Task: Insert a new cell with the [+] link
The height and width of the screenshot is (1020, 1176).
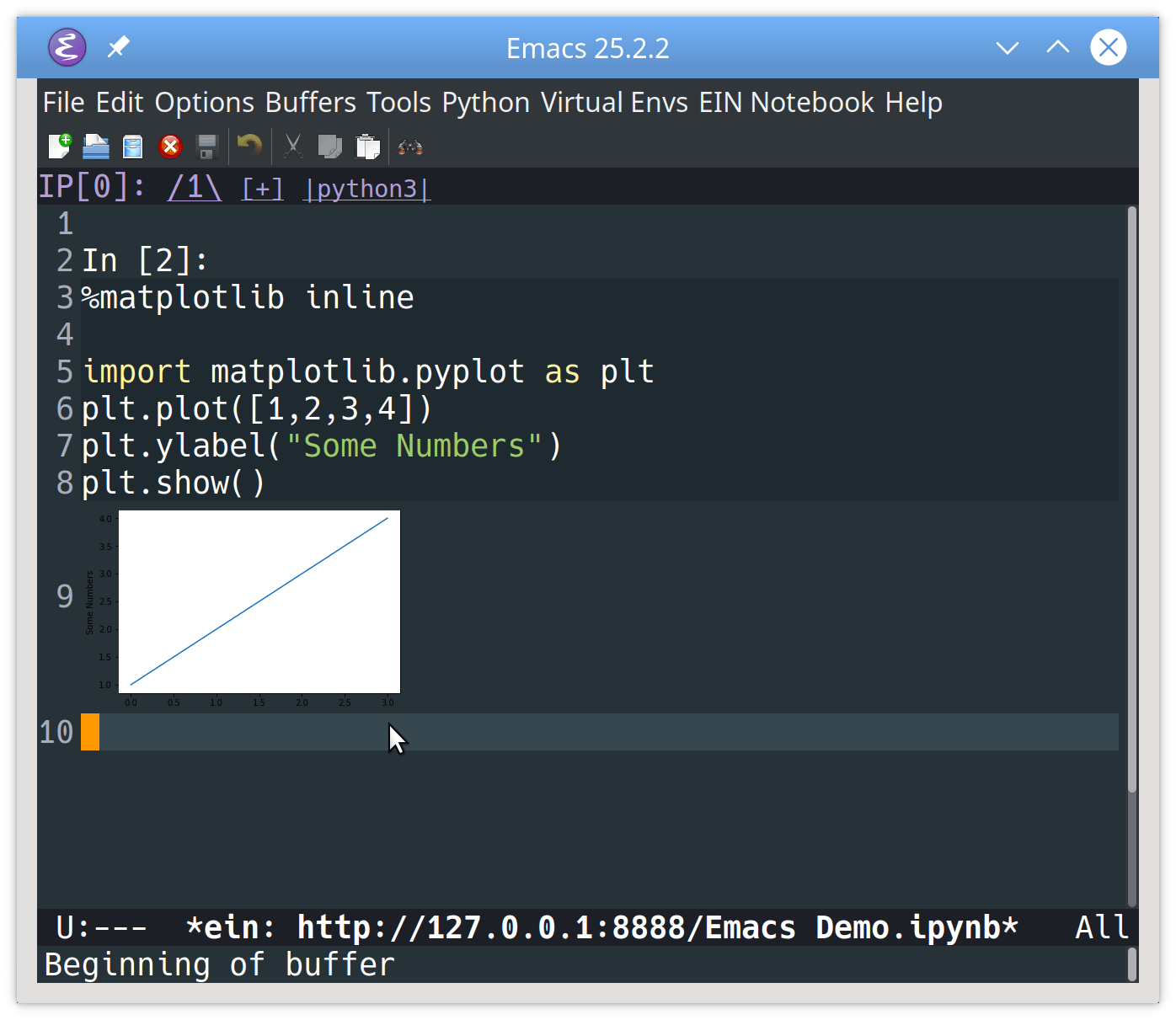Action: (x=262, y=188)
